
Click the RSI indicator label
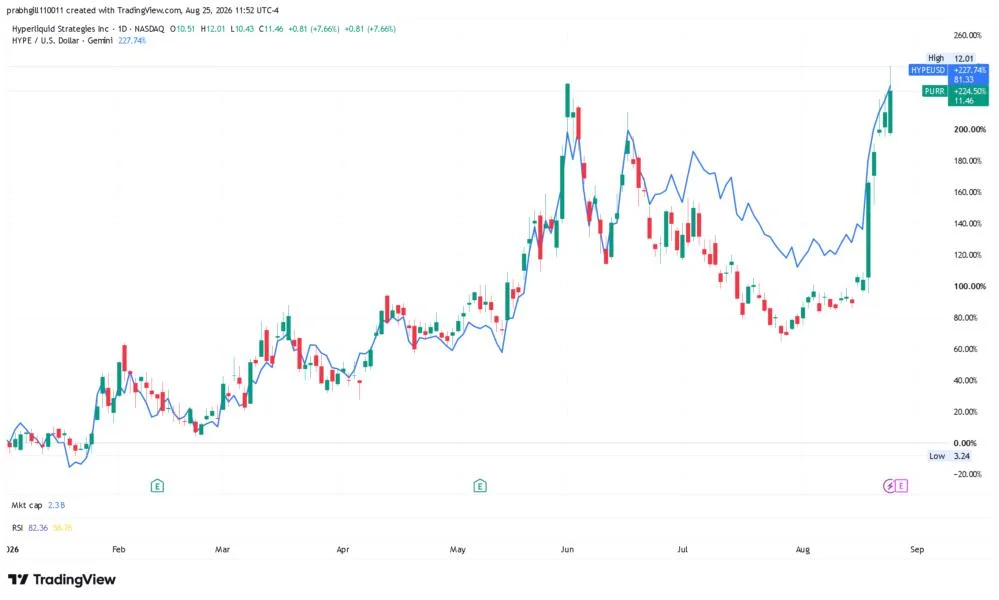tap(17, 528)
